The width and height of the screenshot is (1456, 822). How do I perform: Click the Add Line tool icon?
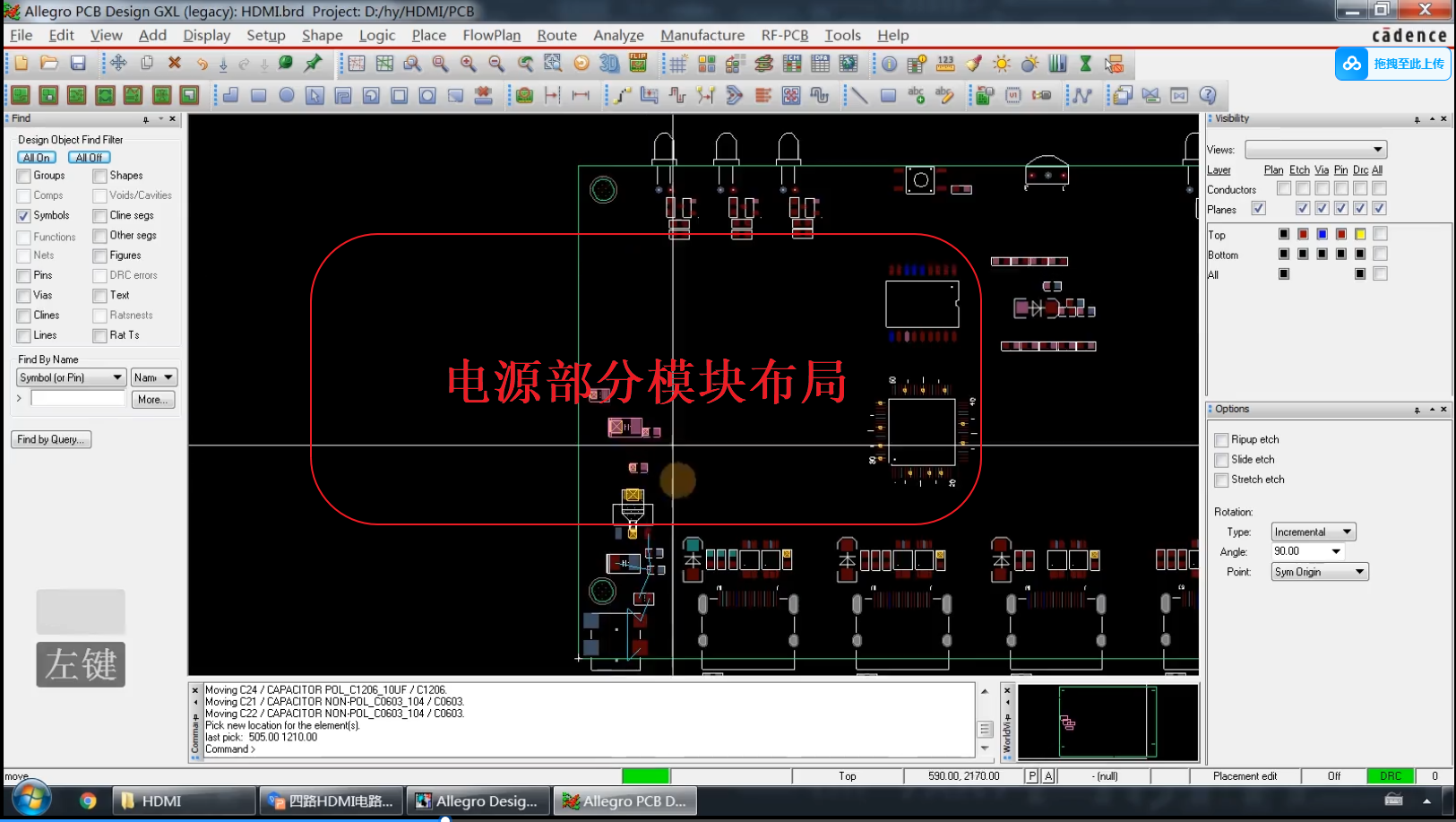click(x=859, y=95)
